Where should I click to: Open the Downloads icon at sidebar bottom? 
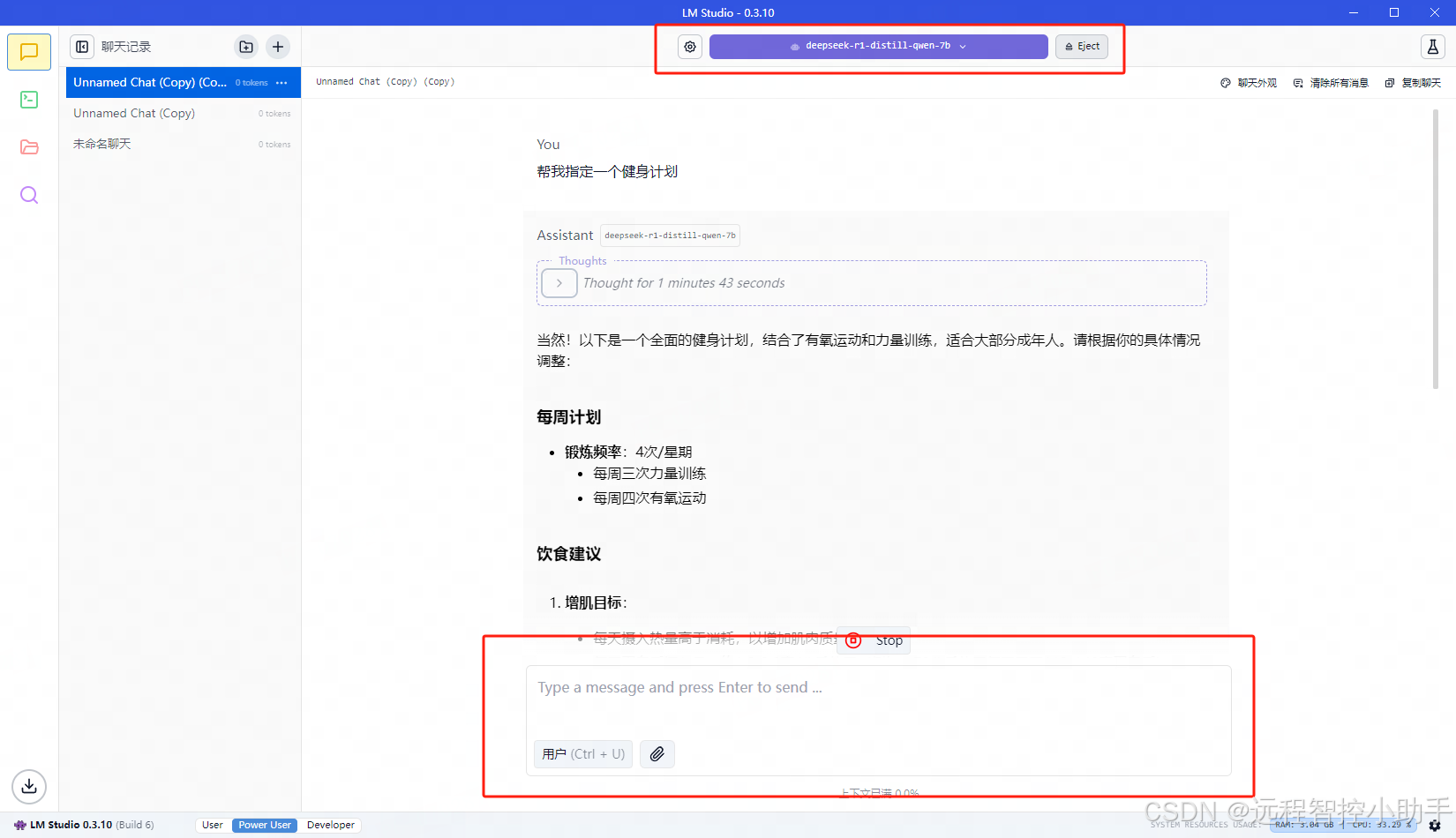tap(29, 786)
